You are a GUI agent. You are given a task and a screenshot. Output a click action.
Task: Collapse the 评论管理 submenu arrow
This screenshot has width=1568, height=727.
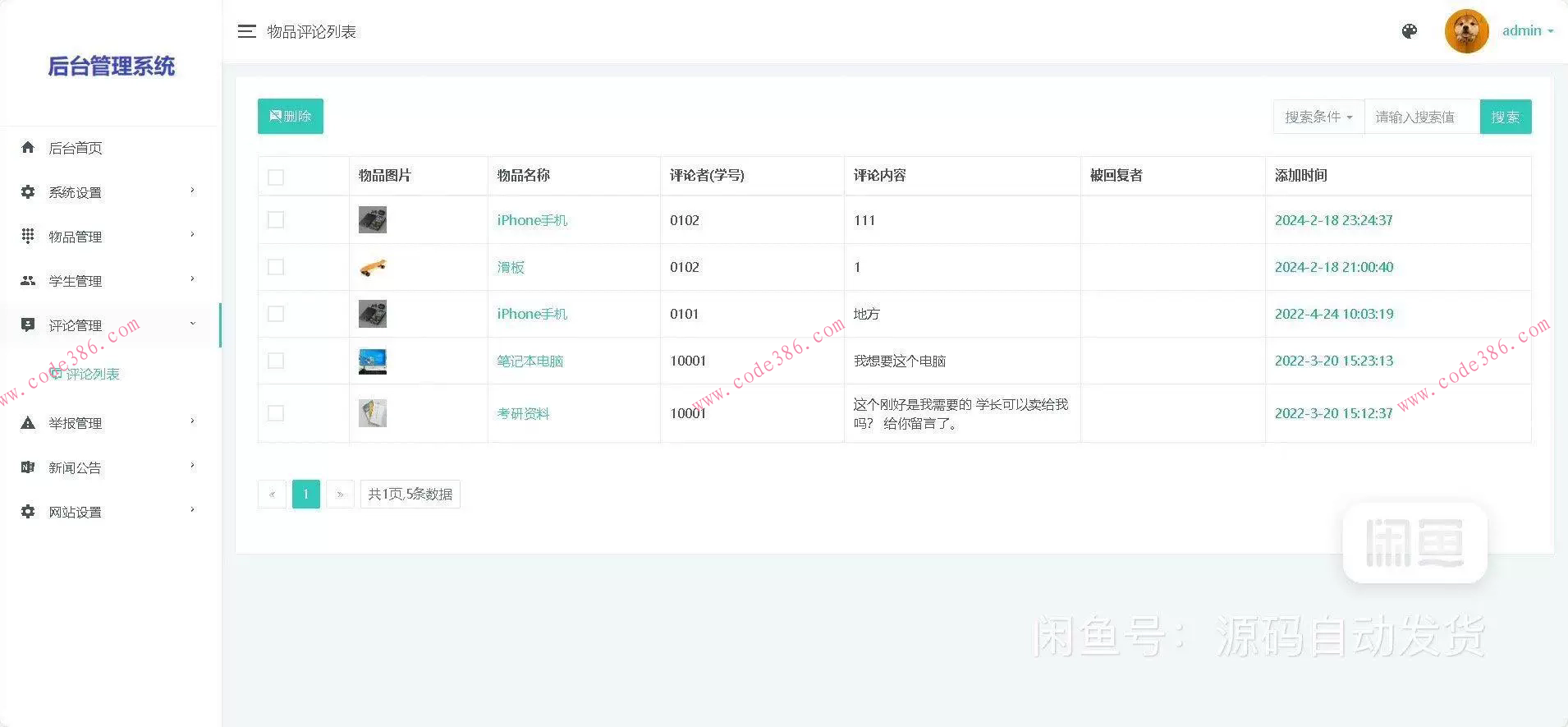click(193, 324)
